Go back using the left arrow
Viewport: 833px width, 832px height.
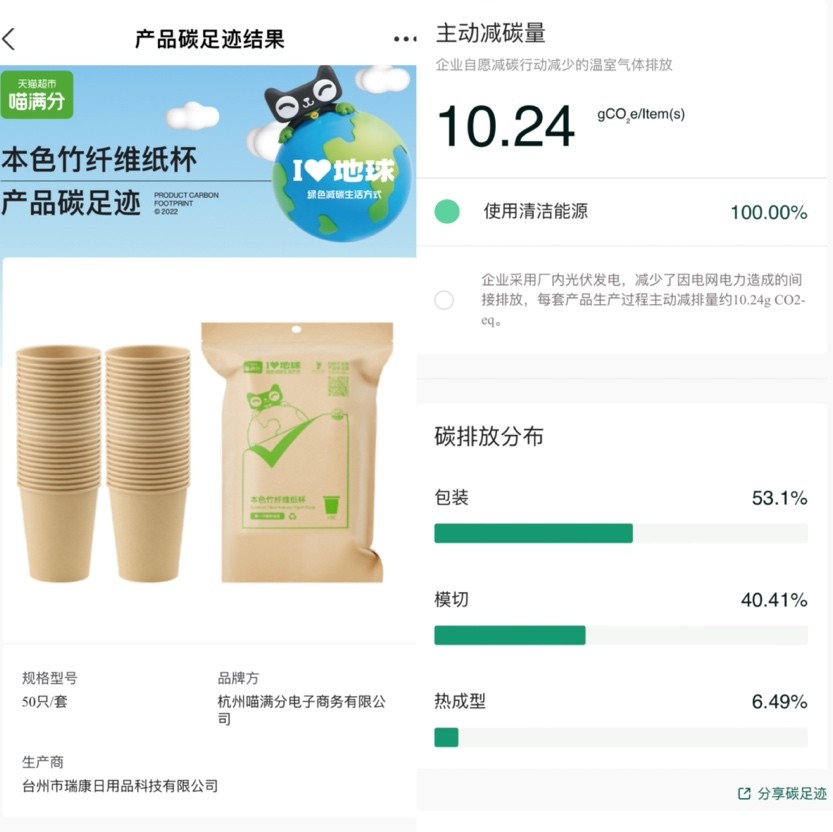pyautogui.click(x=9, y=40)
